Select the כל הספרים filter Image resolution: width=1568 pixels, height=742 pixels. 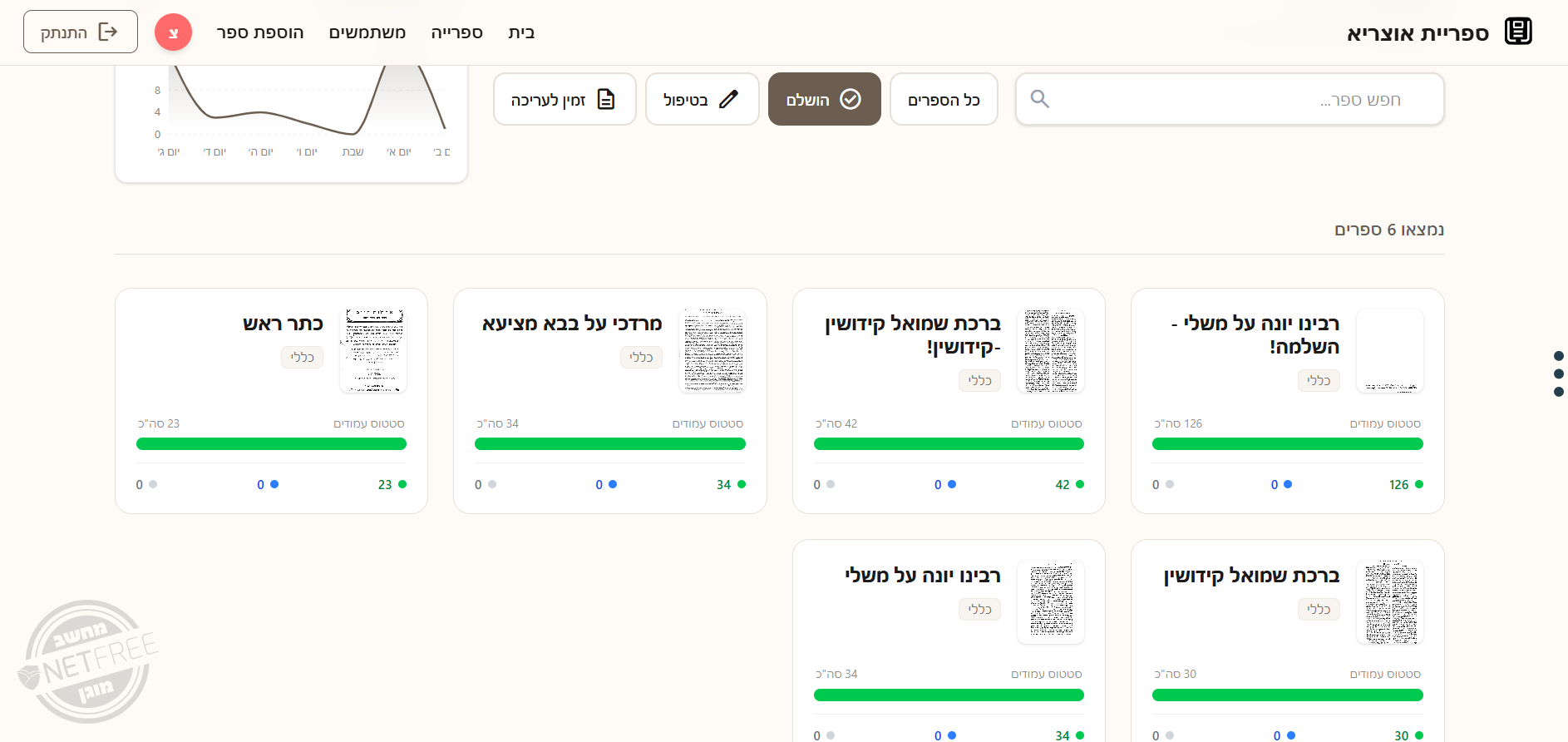[x=943, y=100]
